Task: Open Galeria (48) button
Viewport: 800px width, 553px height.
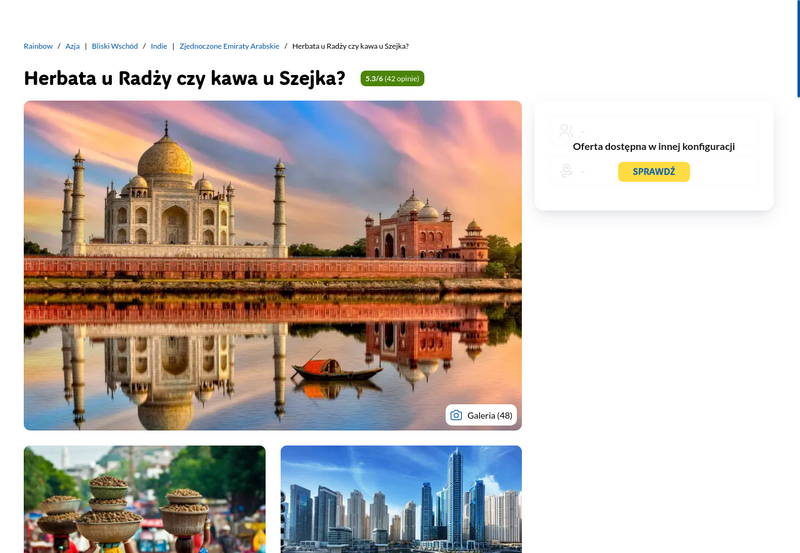Action: click(x=481, y=415)
